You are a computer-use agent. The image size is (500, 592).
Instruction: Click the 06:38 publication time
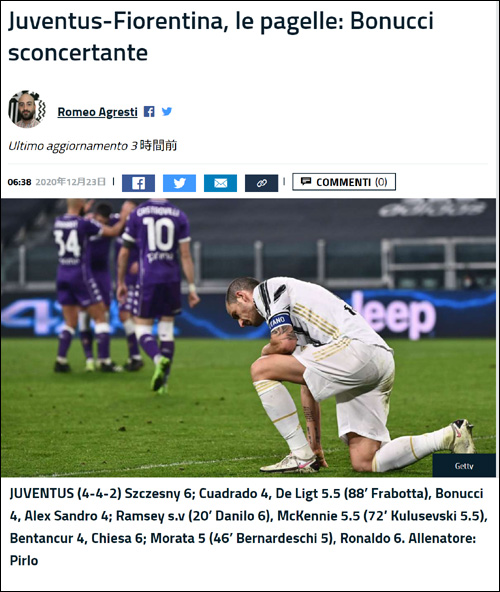19,182
